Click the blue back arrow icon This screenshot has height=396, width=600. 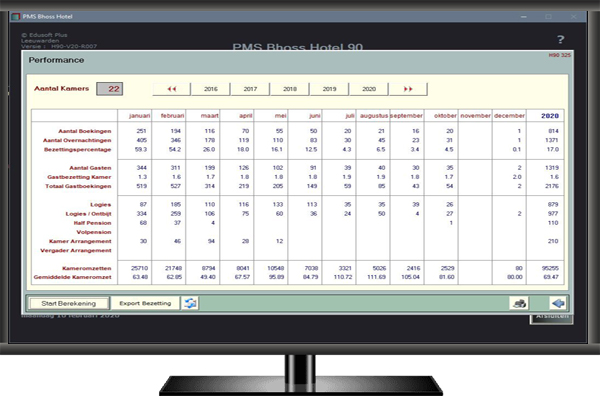558,303
